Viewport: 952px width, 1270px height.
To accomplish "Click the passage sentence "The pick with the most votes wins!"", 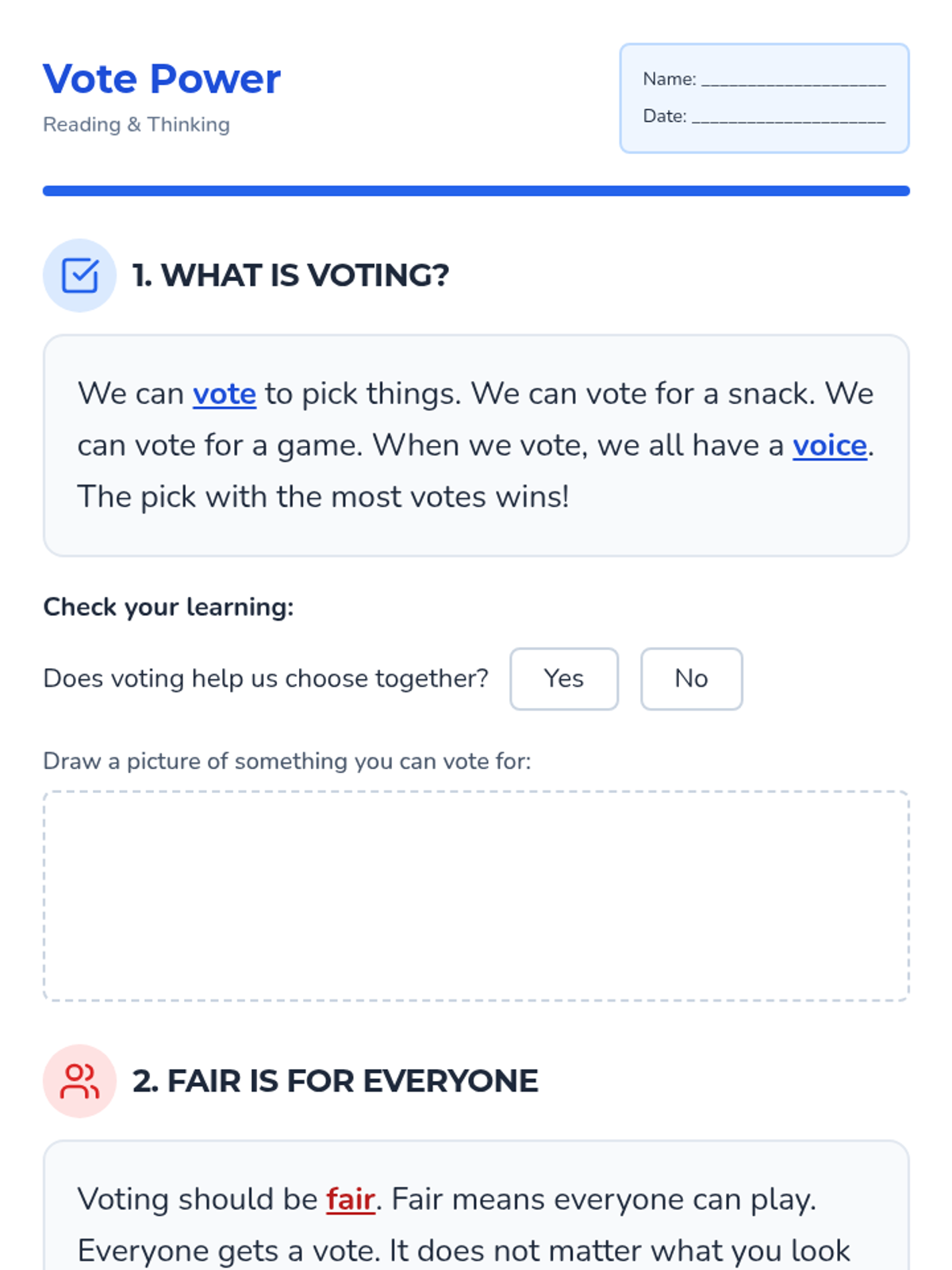I will 323,497.
